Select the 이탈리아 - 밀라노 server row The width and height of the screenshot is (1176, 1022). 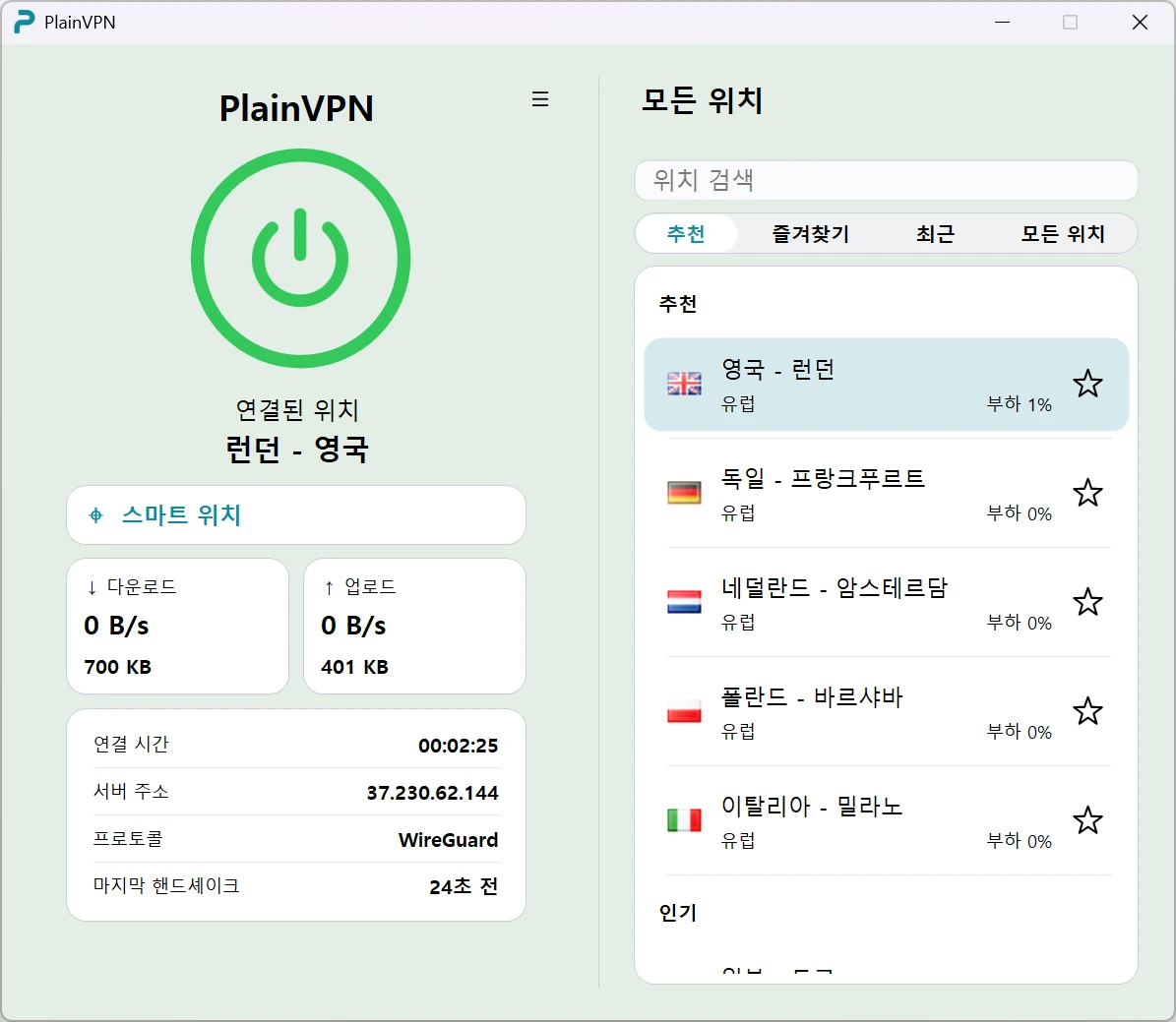tap(887, 820)
